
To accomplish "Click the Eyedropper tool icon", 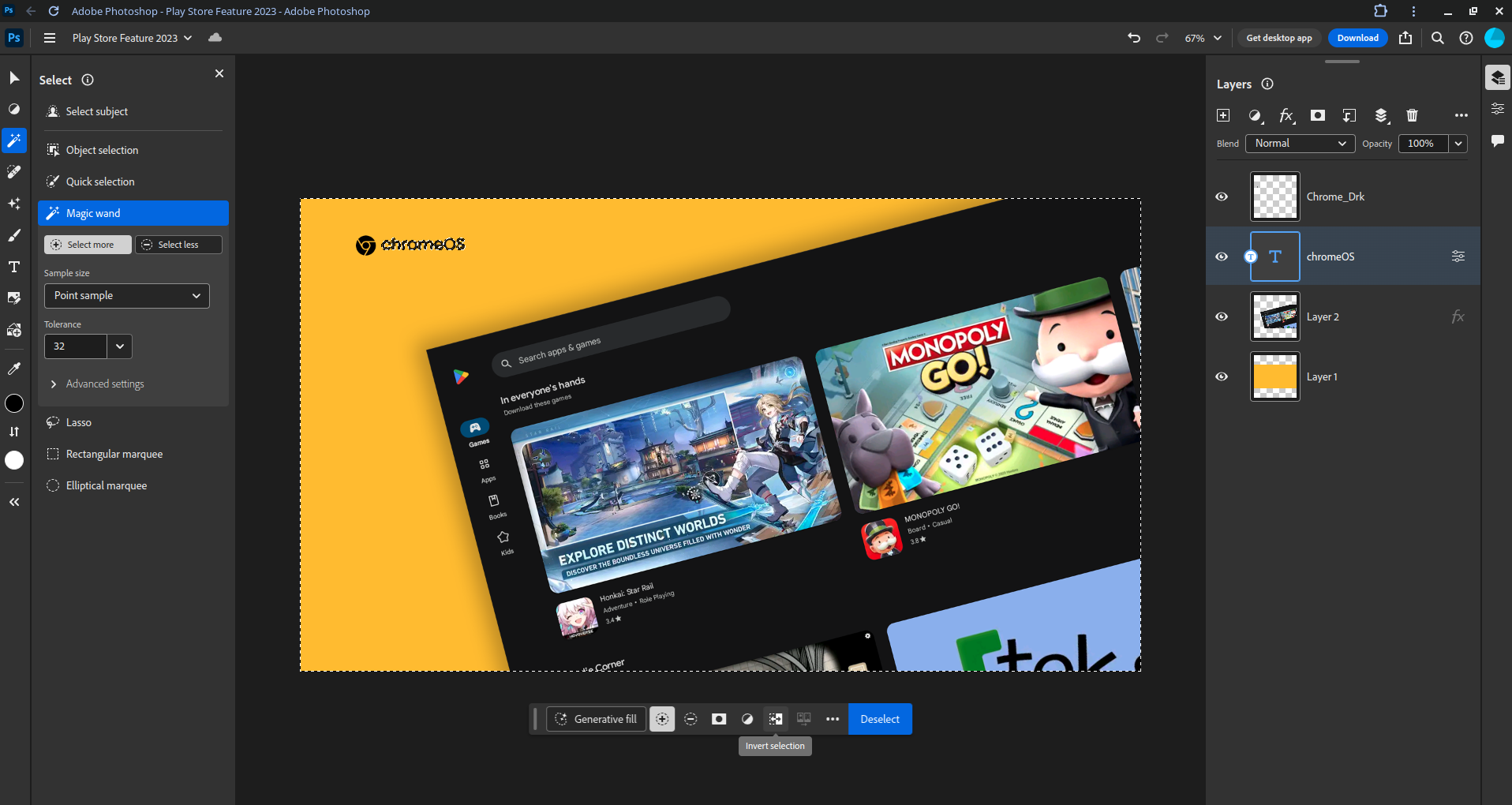I will pos(14,369).
